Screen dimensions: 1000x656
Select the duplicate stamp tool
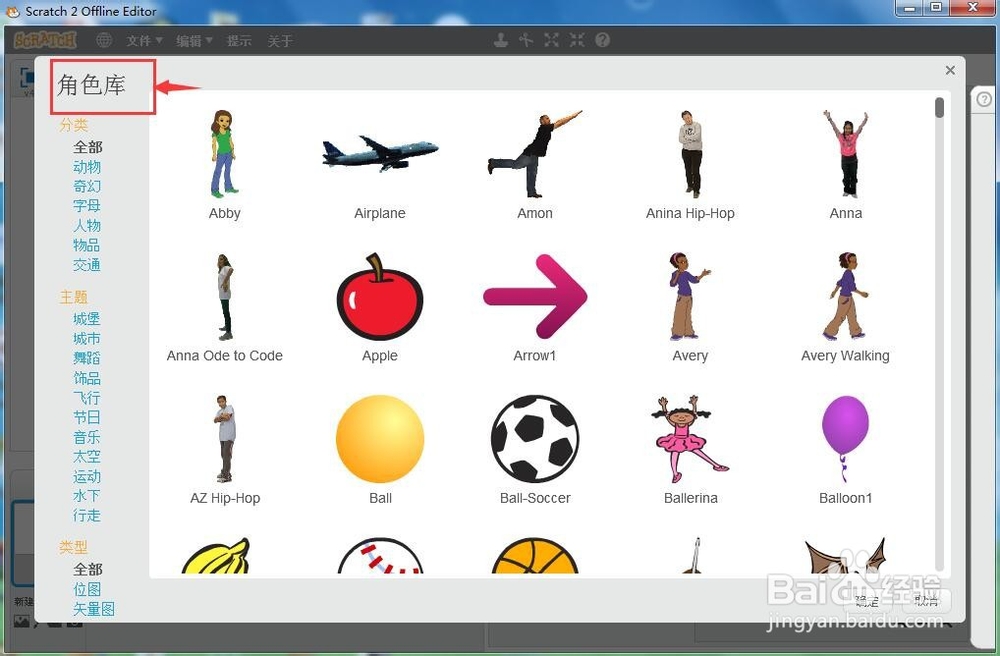[501, 40]
